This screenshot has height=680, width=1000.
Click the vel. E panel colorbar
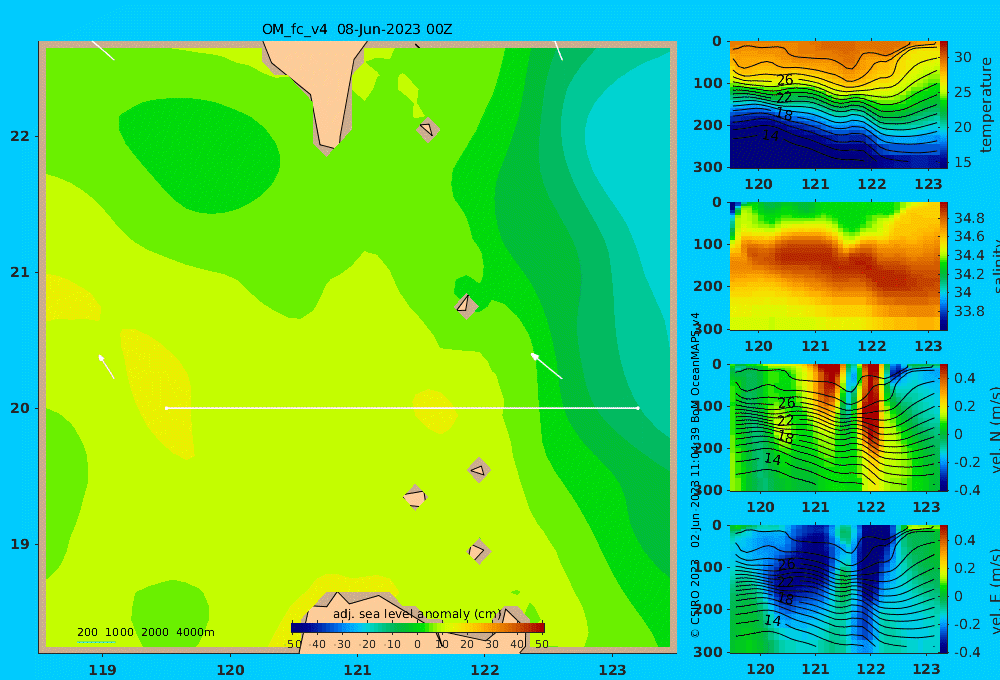(x=943, y=589)
